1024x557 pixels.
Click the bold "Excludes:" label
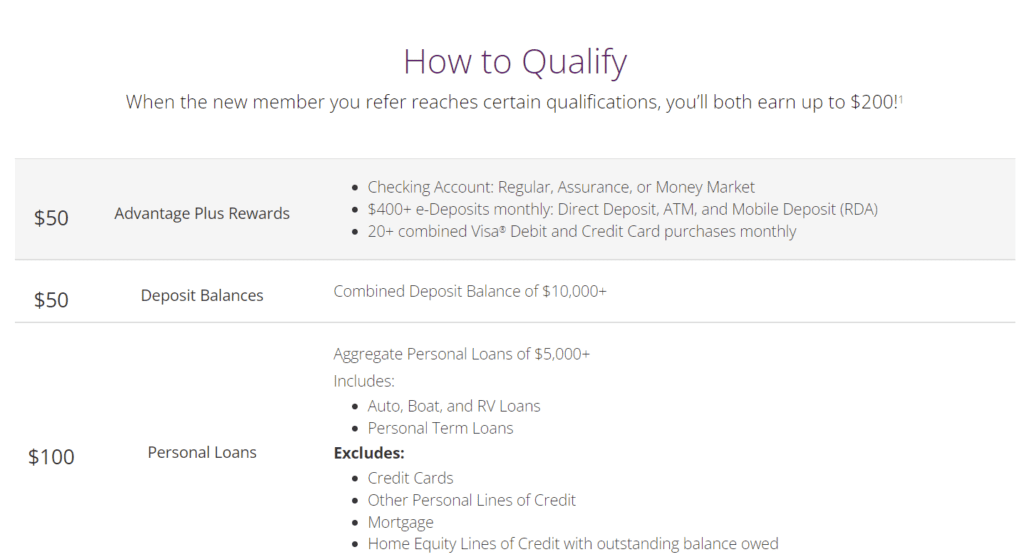[368, 453]
